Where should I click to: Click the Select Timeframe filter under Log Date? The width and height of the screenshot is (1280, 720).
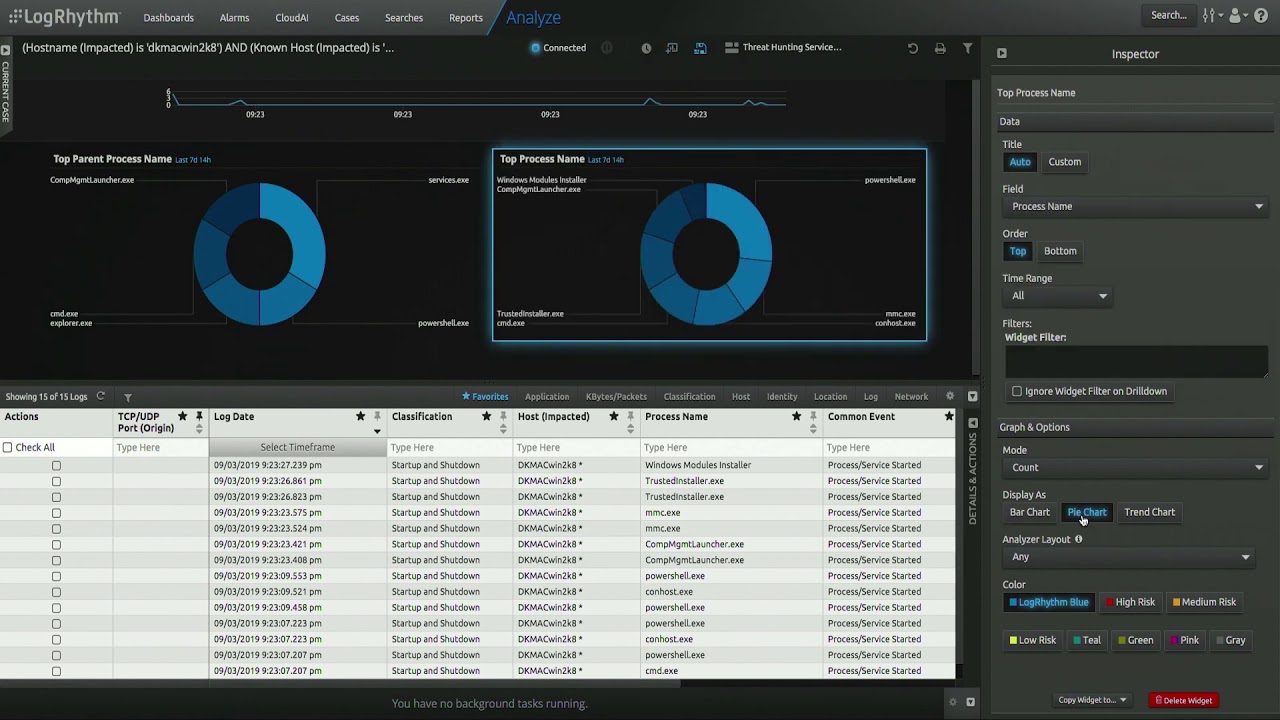coord(298,448)
